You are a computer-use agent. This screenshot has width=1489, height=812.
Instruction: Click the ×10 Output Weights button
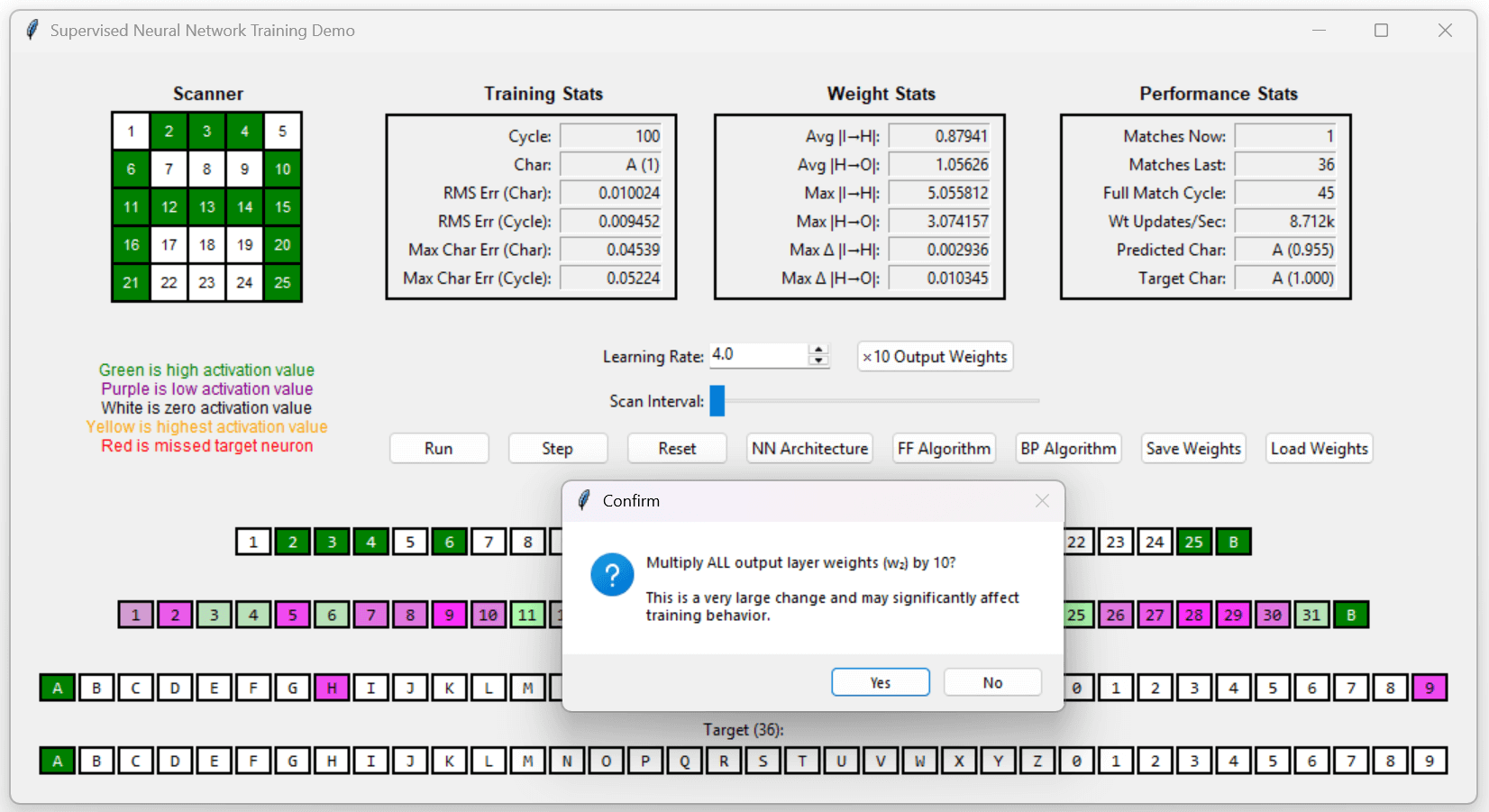935,356
